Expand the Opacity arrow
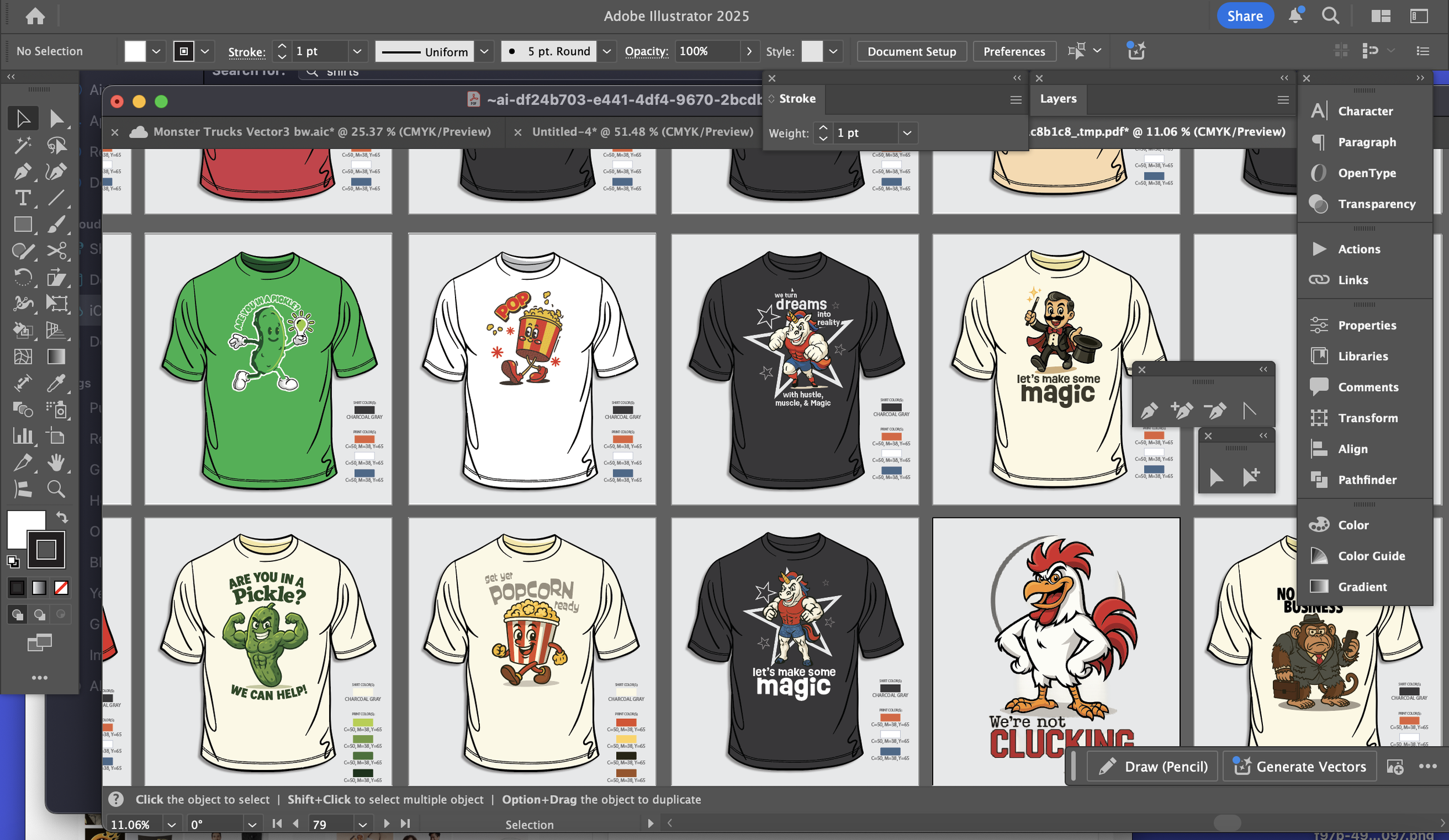The image size is (1449, 840). tap(749, 52)
